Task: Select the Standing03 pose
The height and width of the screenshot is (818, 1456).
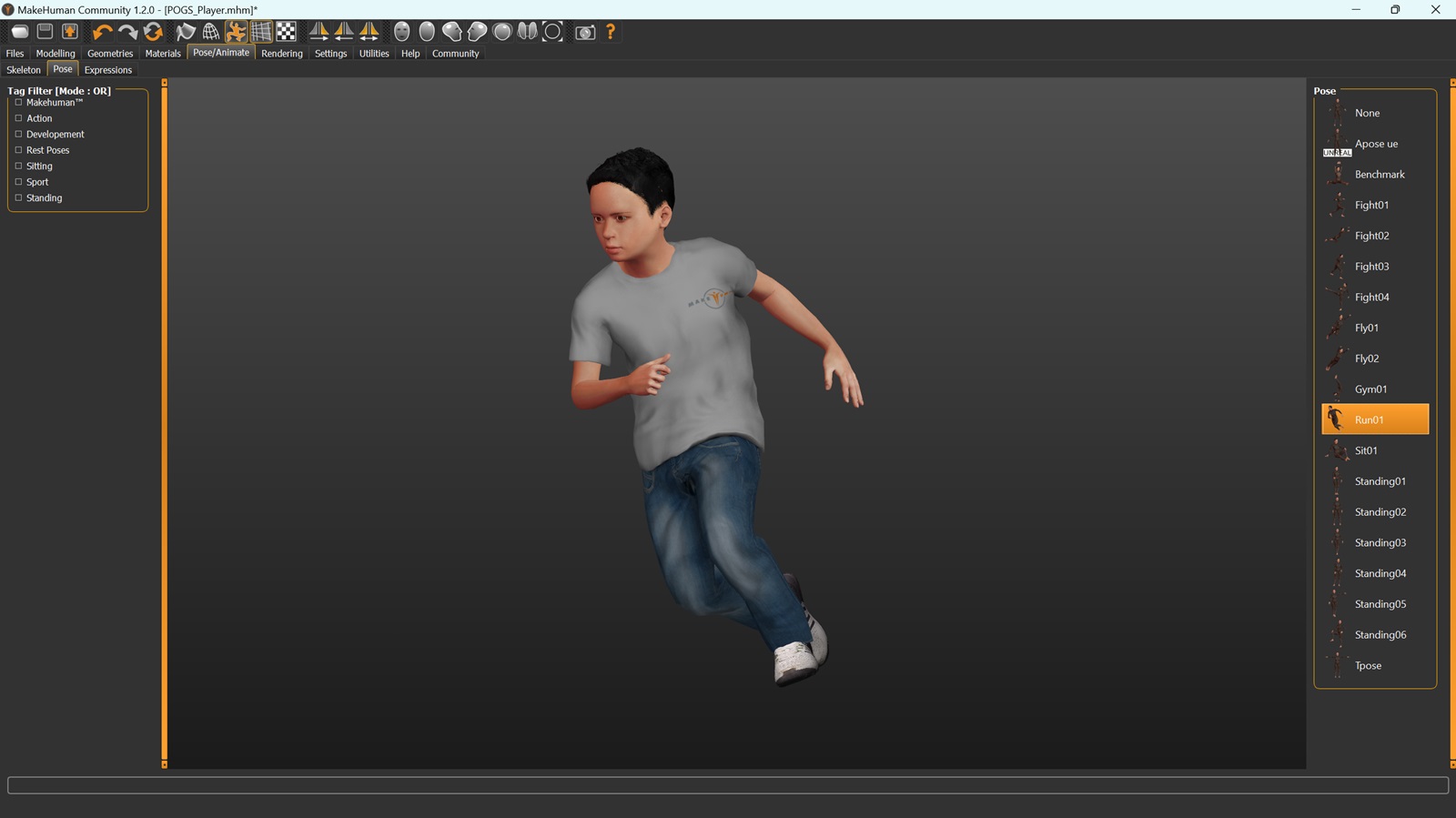Action: click(x=1375, y=543)
